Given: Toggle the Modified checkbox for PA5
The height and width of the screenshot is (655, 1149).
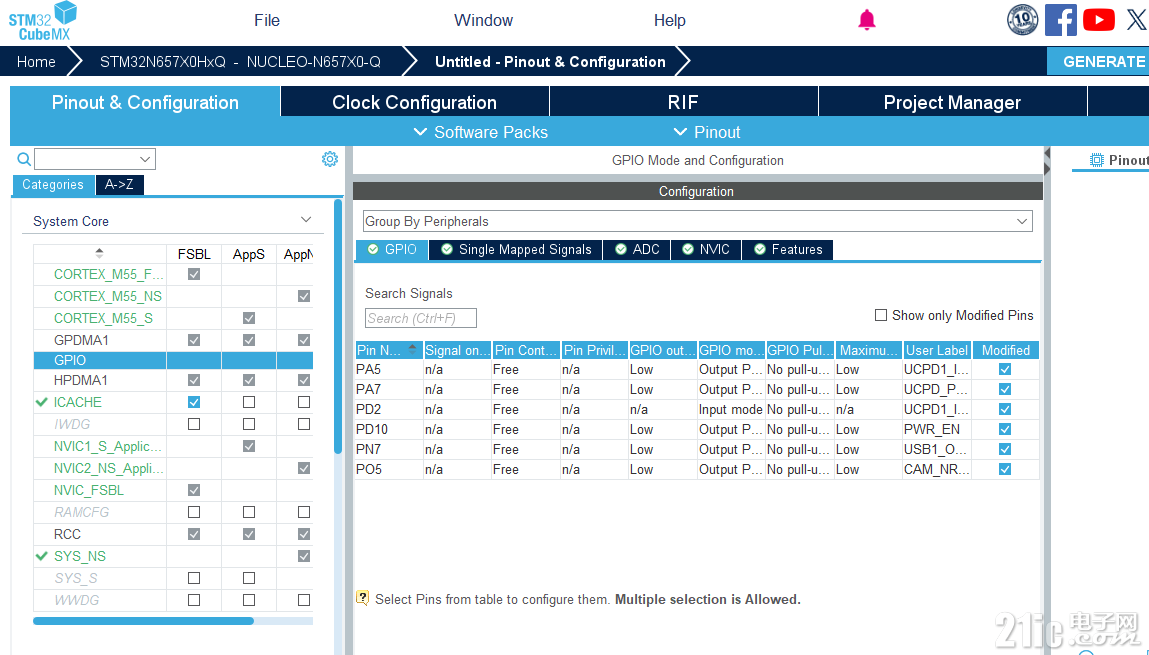Looking at the screenshot, I should pyautogui.click(x=1005, y=369).
